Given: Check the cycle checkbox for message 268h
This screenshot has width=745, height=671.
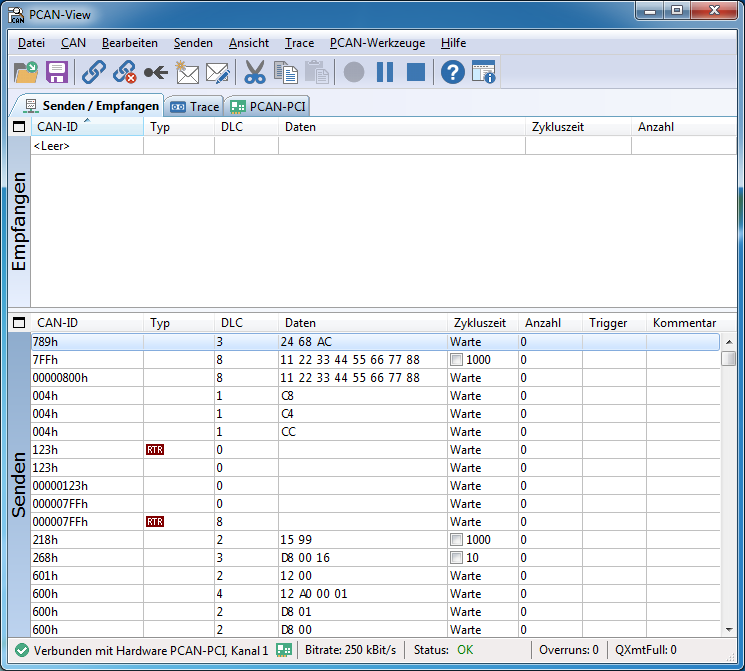Looking at the screenshot, I should point(456,558).
